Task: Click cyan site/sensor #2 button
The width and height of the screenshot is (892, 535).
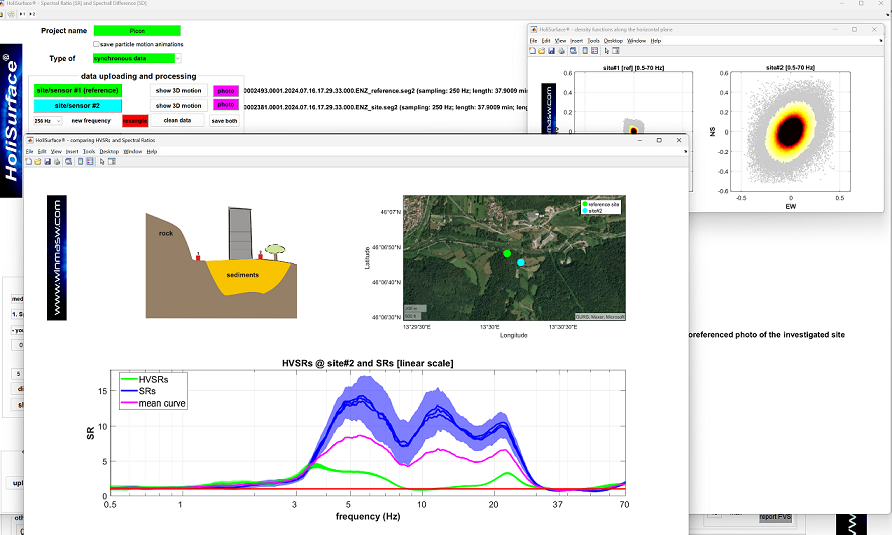Action: coord(77,106)
